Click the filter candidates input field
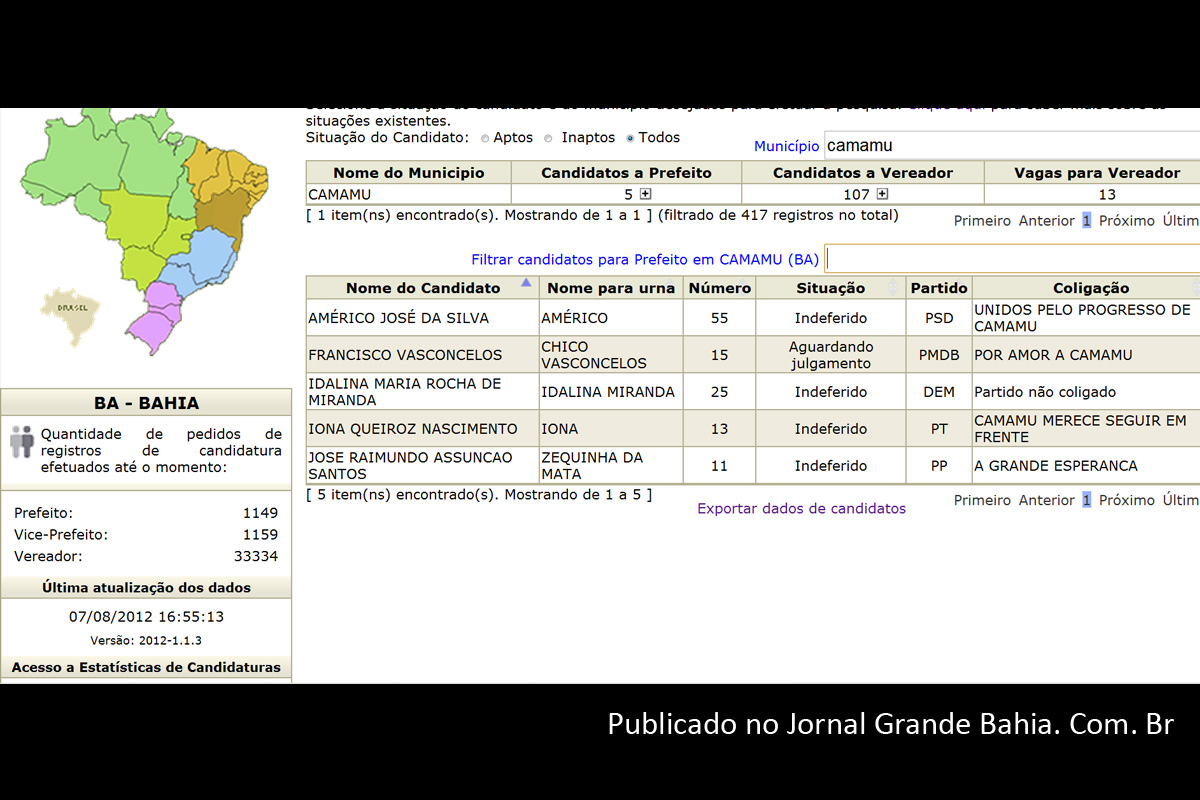 [1012, 259]
